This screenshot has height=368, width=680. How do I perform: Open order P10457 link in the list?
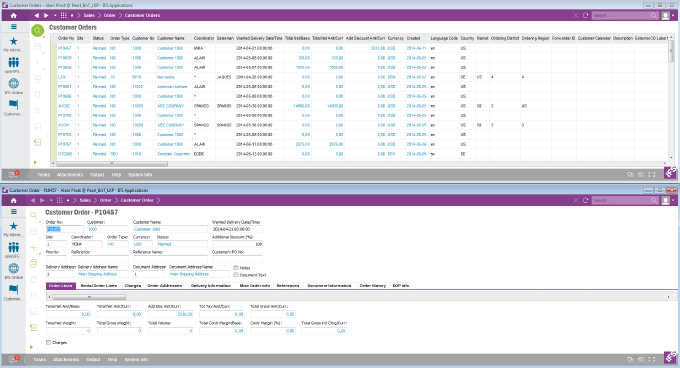pyautogui.click(x=65, y=48)
